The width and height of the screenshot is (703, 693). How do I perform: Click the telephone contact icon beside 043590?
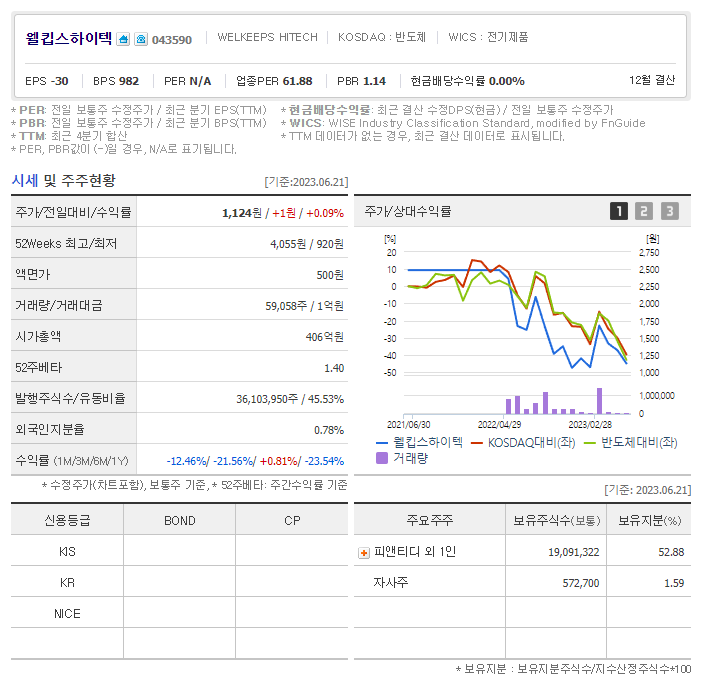[141, 39]
